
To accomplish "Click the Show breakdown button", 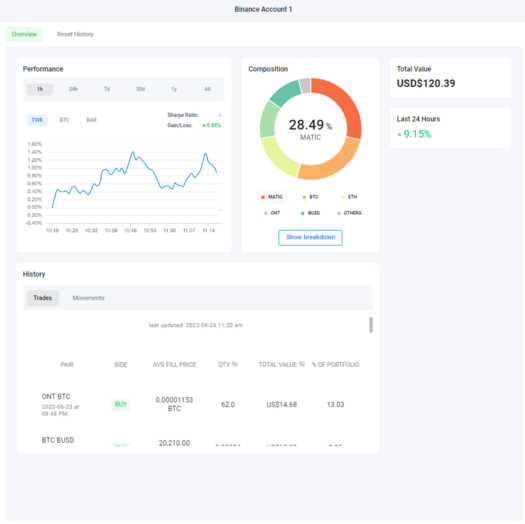I will 310,237.
